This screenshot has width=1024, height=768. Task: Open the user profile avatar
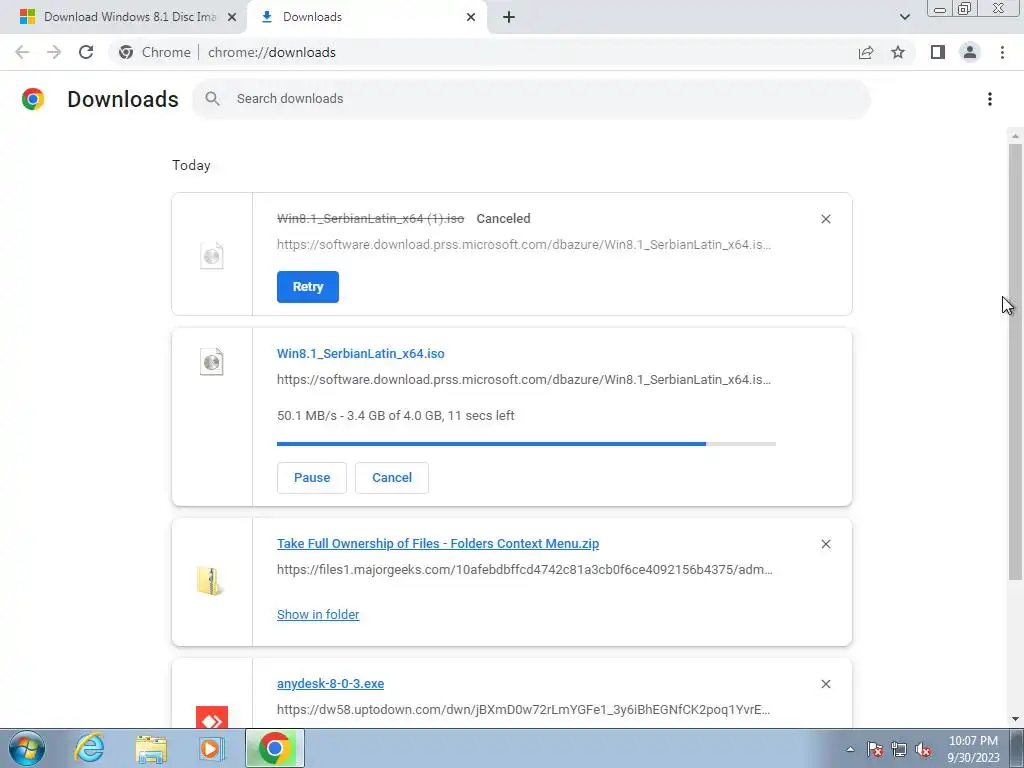pos(970,52)
